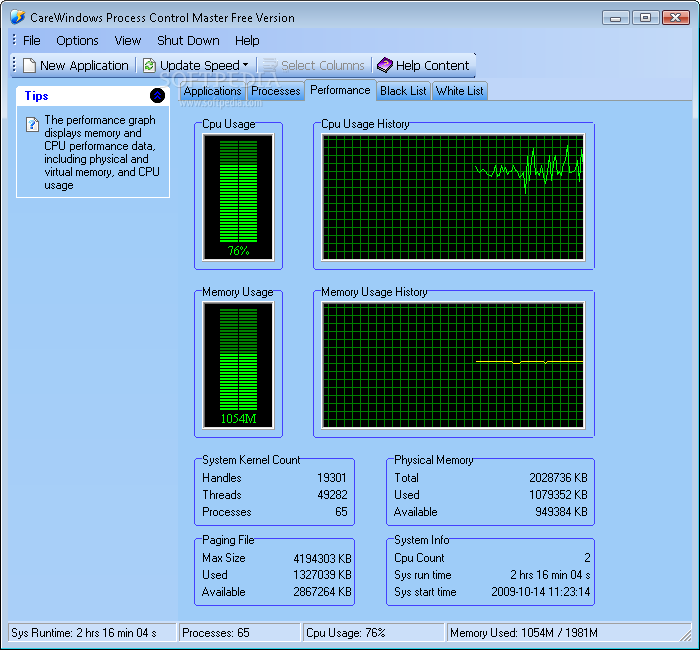The width and height of the screenshot is (700, 650).
Task: Click the Tips panel header title
Action: point(37,96)
